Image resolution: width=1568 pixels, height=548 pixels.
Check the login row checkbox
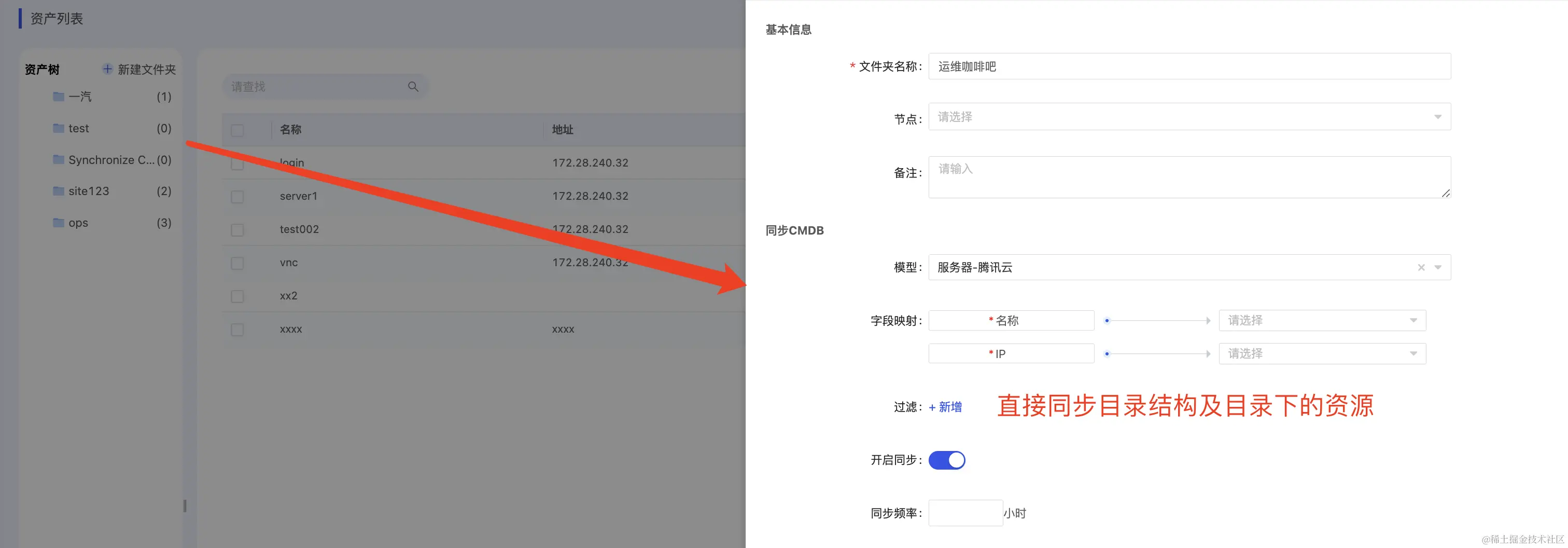click(x=237, y=163)
